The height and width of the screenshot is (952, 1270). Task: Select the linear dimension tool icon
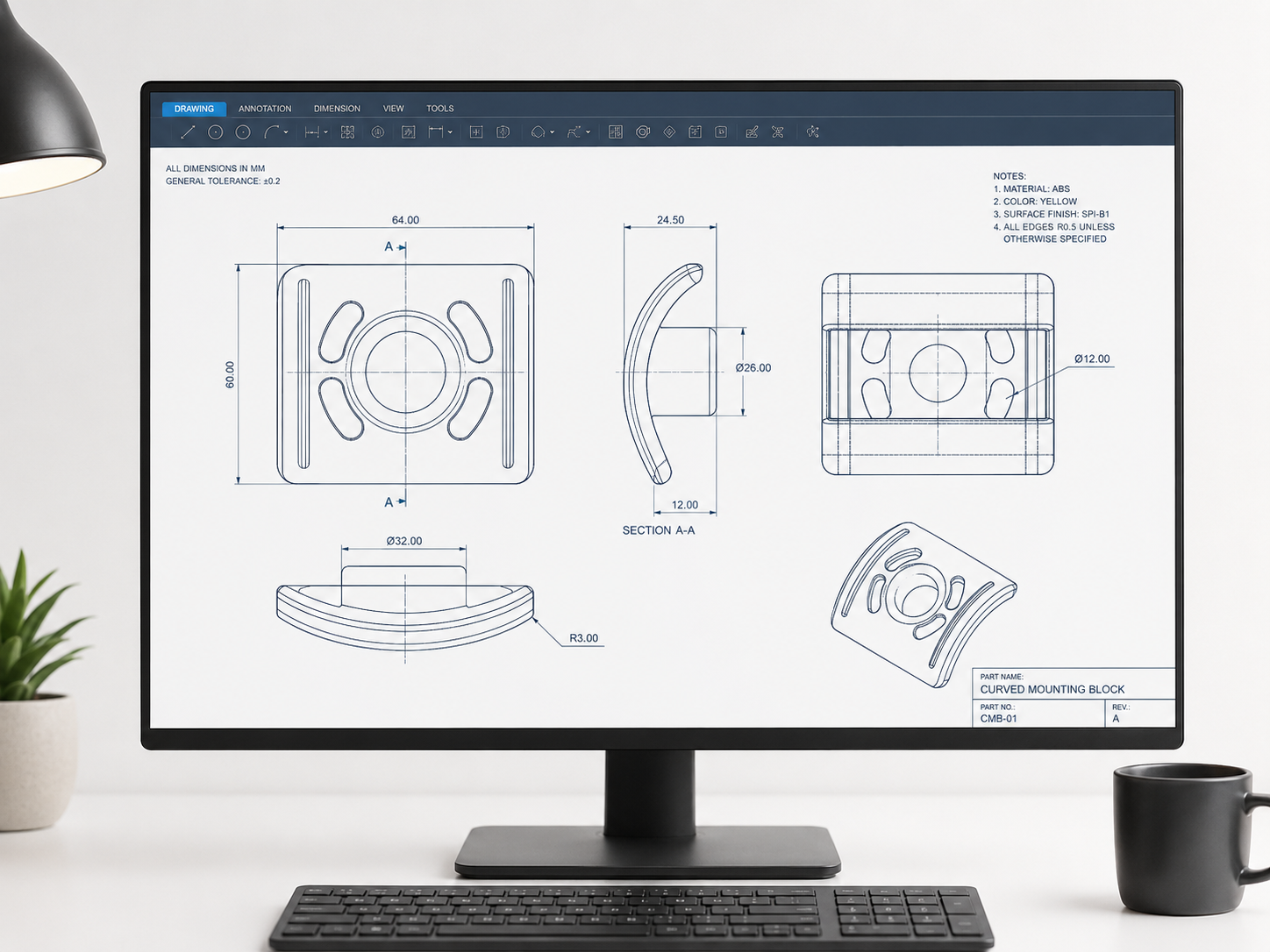311,132
